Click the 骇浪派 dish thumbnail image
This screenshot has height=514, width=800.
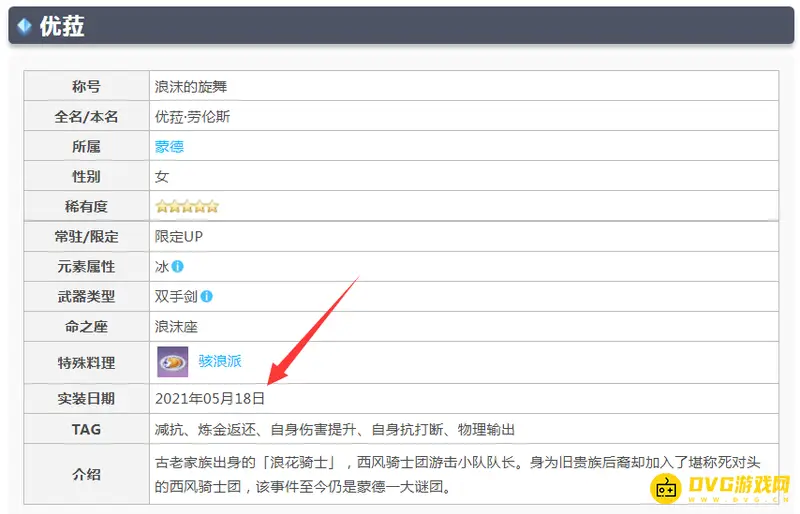172,361
